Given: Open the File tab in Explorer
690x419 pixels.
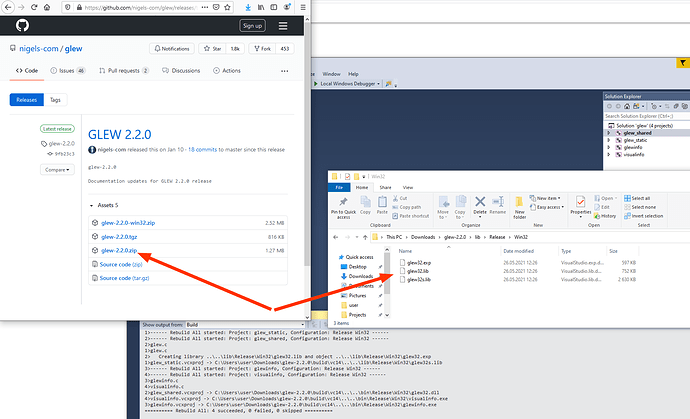Looking at the screenshot, I should (x=339, y=187).
